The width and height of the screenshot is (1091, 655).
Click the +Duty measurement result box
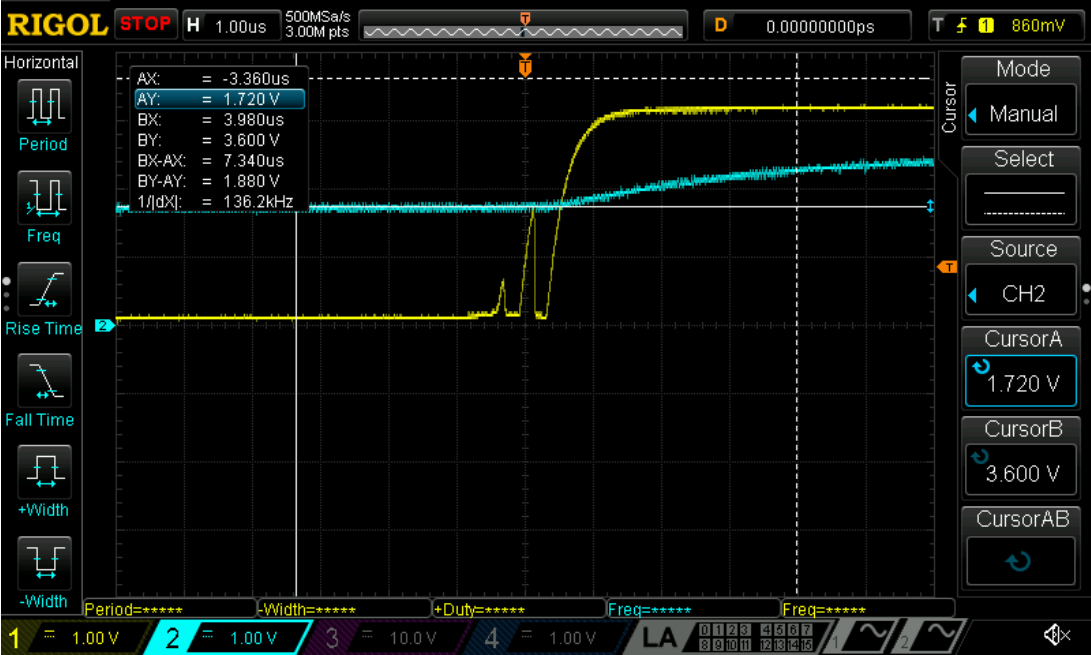[x=519, y=609]
